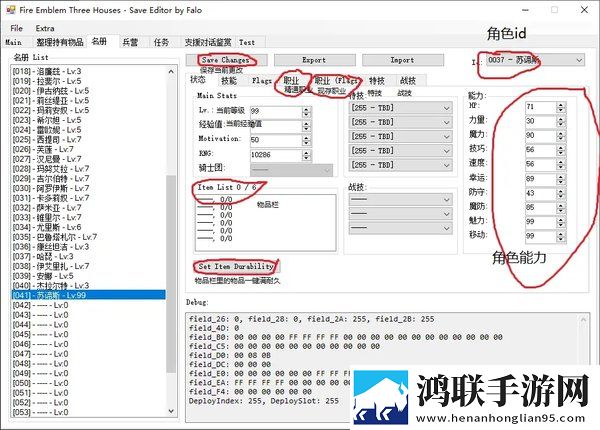Image resolution: width=600 pixels, height=430 pixels.
Task: Open the first 战技 dropdown
Action: pyautogui.click(x=401, y=199)
